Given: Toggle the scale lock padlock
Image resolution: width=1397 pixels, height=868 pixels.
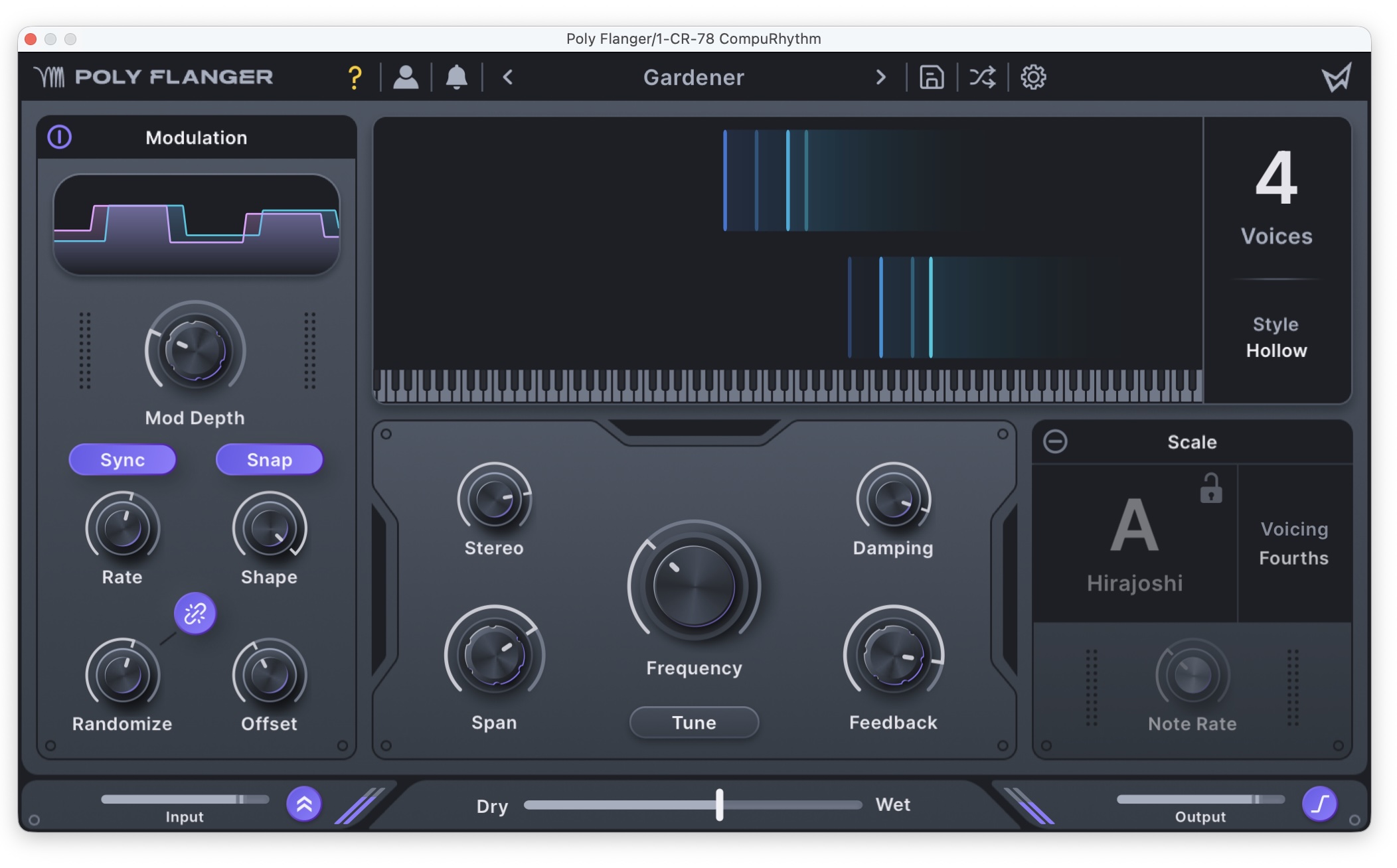Looking at the screenshot, I should pyautogui.click(x=1210, y=489).
